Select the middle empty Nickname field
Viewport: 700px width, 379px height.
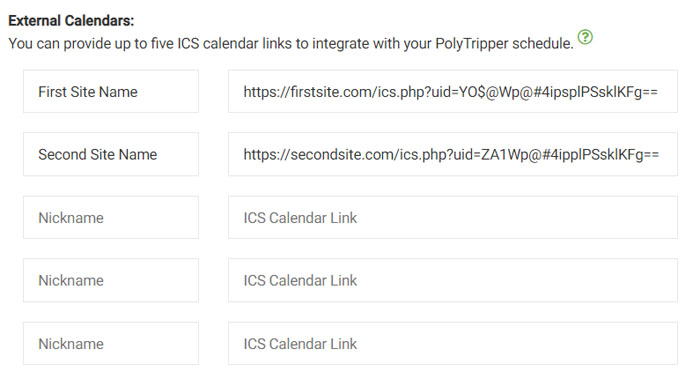coord(111,280)
